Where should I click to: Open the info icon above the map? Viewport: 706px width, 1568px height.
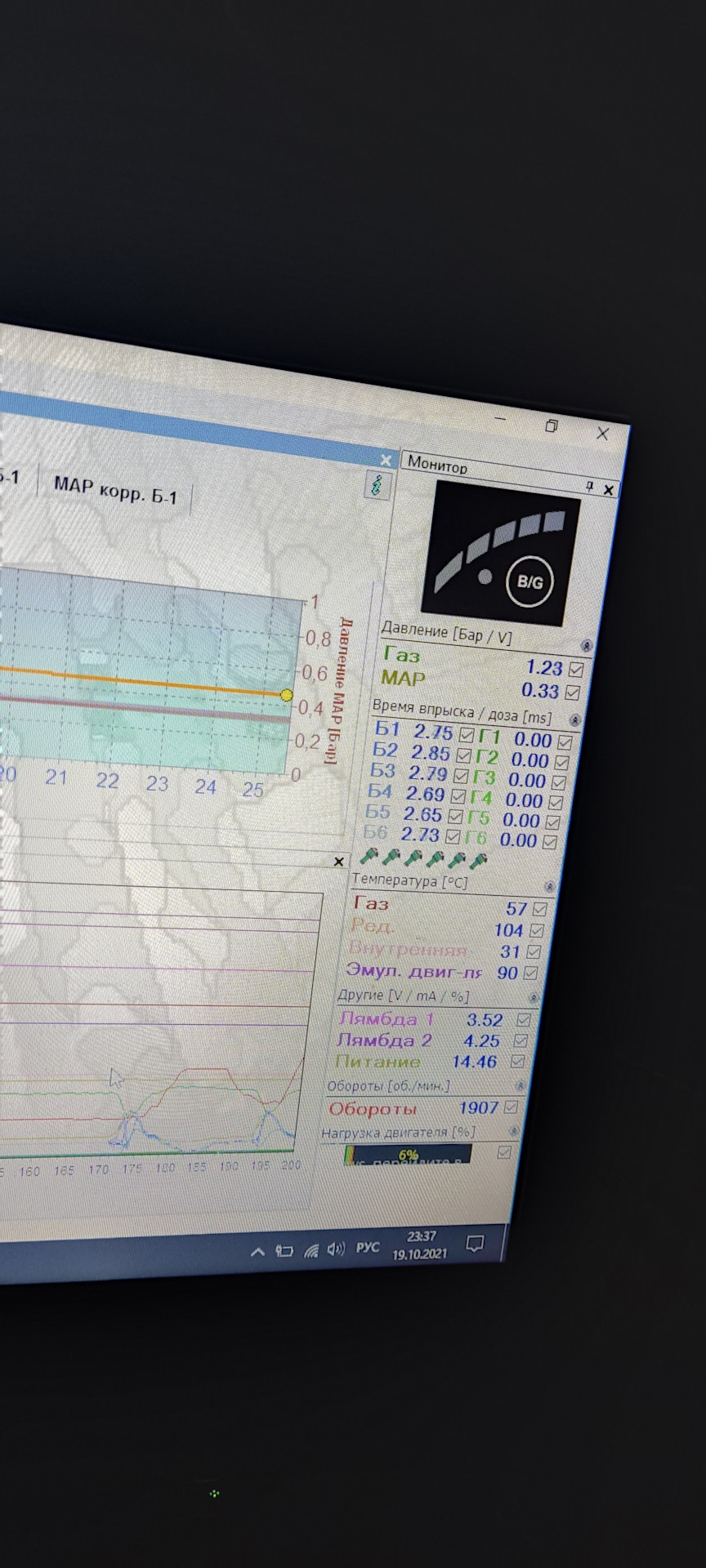click(377, 485)
